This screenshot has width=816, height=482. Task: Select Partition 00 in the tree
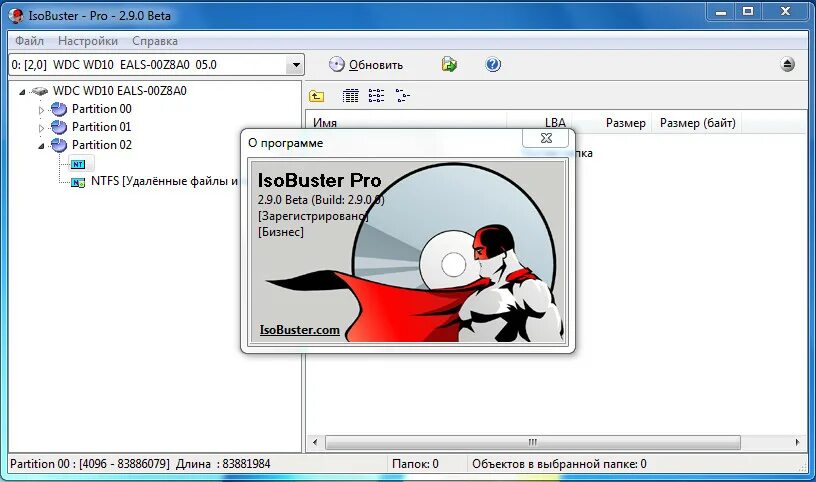[101, 109]
